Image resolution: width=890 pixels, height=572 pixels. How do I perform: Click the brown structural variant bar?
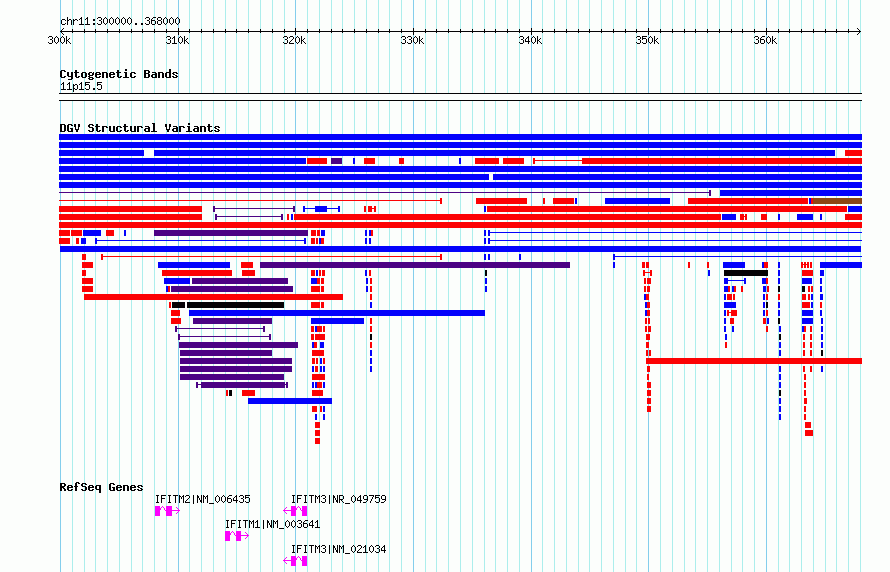pos(837,201)
